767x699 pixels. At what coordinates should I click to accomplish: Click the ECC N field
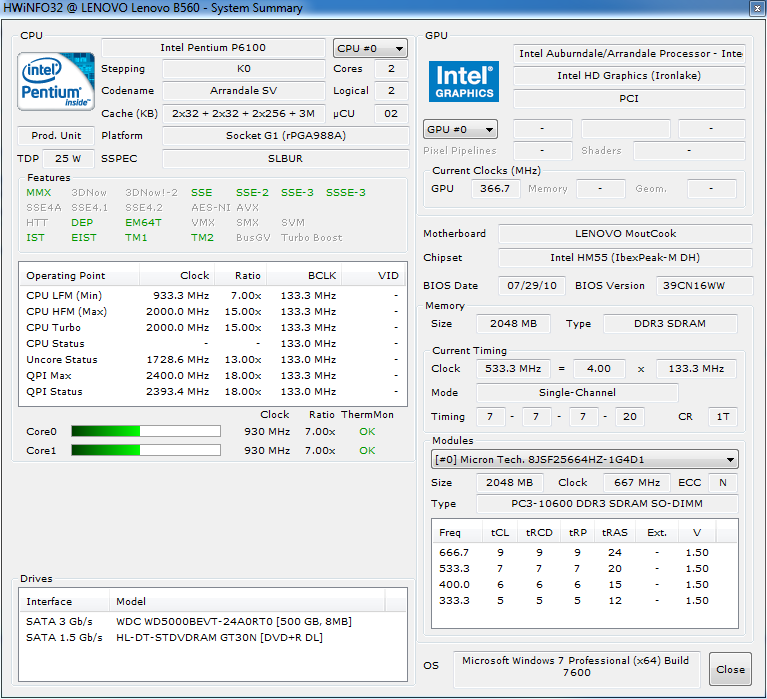pyautogui.click(x=723, y=482)
